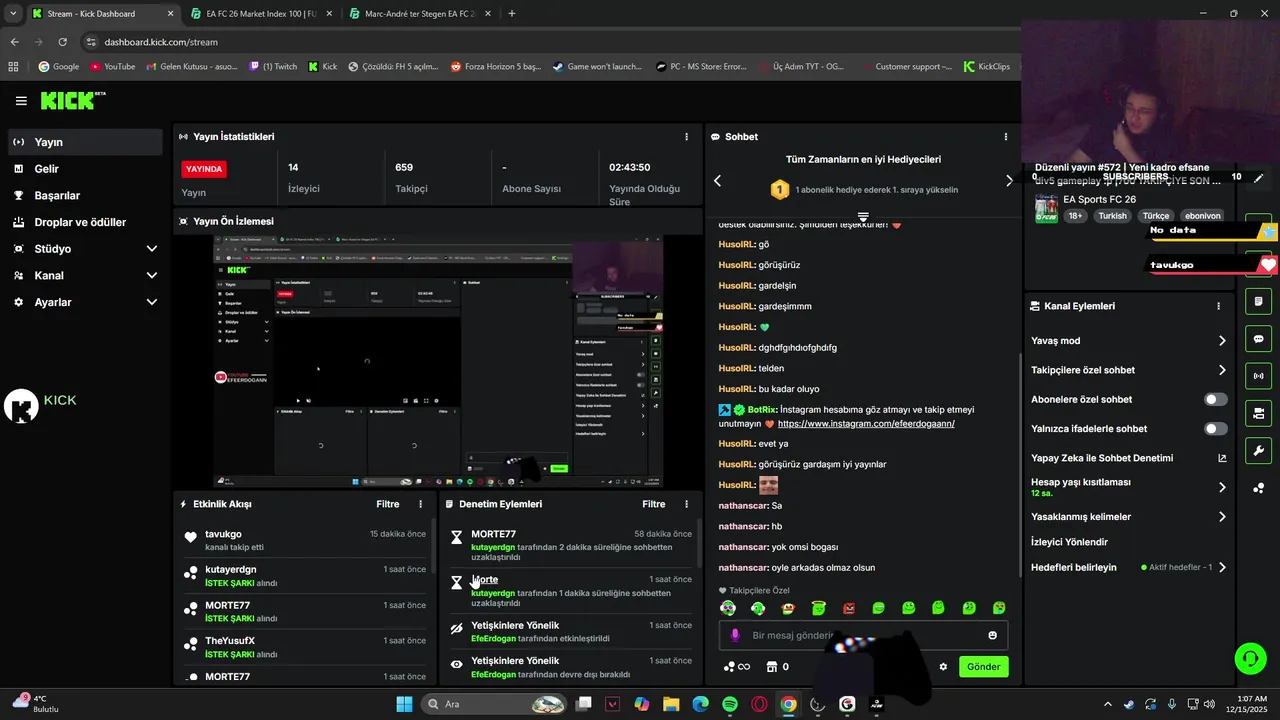Open Yayın İstatistikleri panel options menu
The image size is (1280, 720).
click(686, 137)
